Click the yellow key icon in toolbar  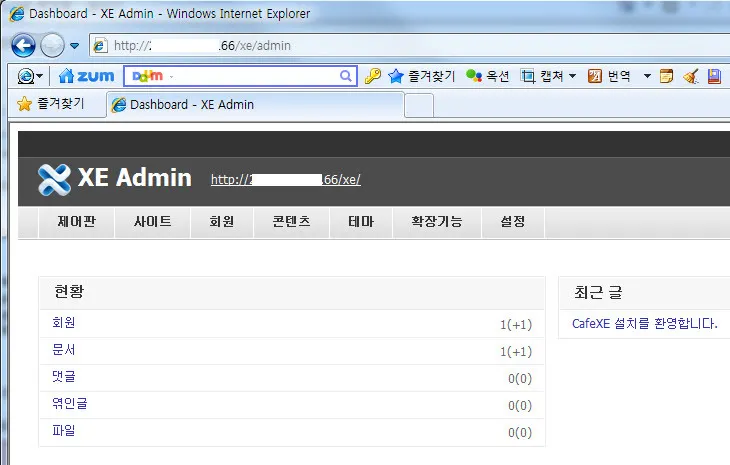pos(372,76)
